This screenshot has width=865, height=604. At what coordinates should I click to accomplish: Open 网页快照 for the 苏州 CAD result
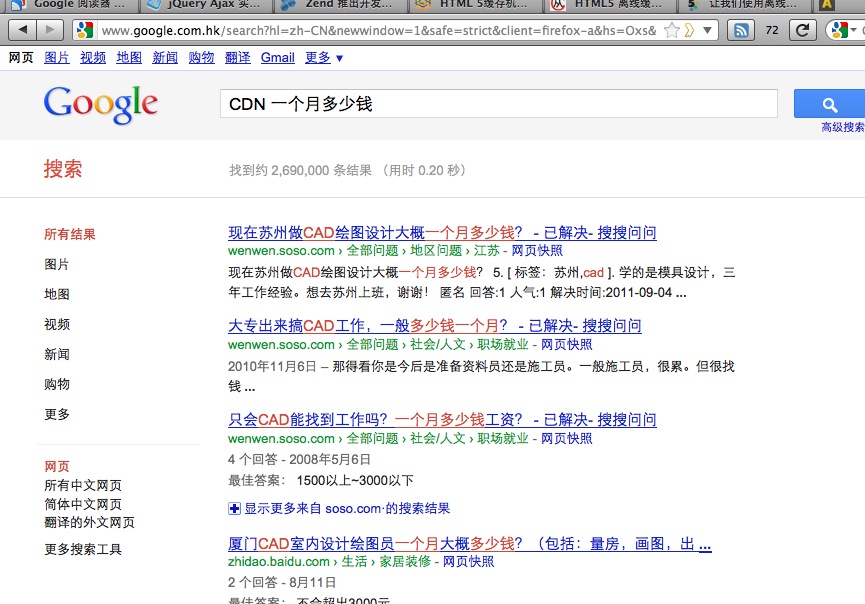(x=537, y=251)
